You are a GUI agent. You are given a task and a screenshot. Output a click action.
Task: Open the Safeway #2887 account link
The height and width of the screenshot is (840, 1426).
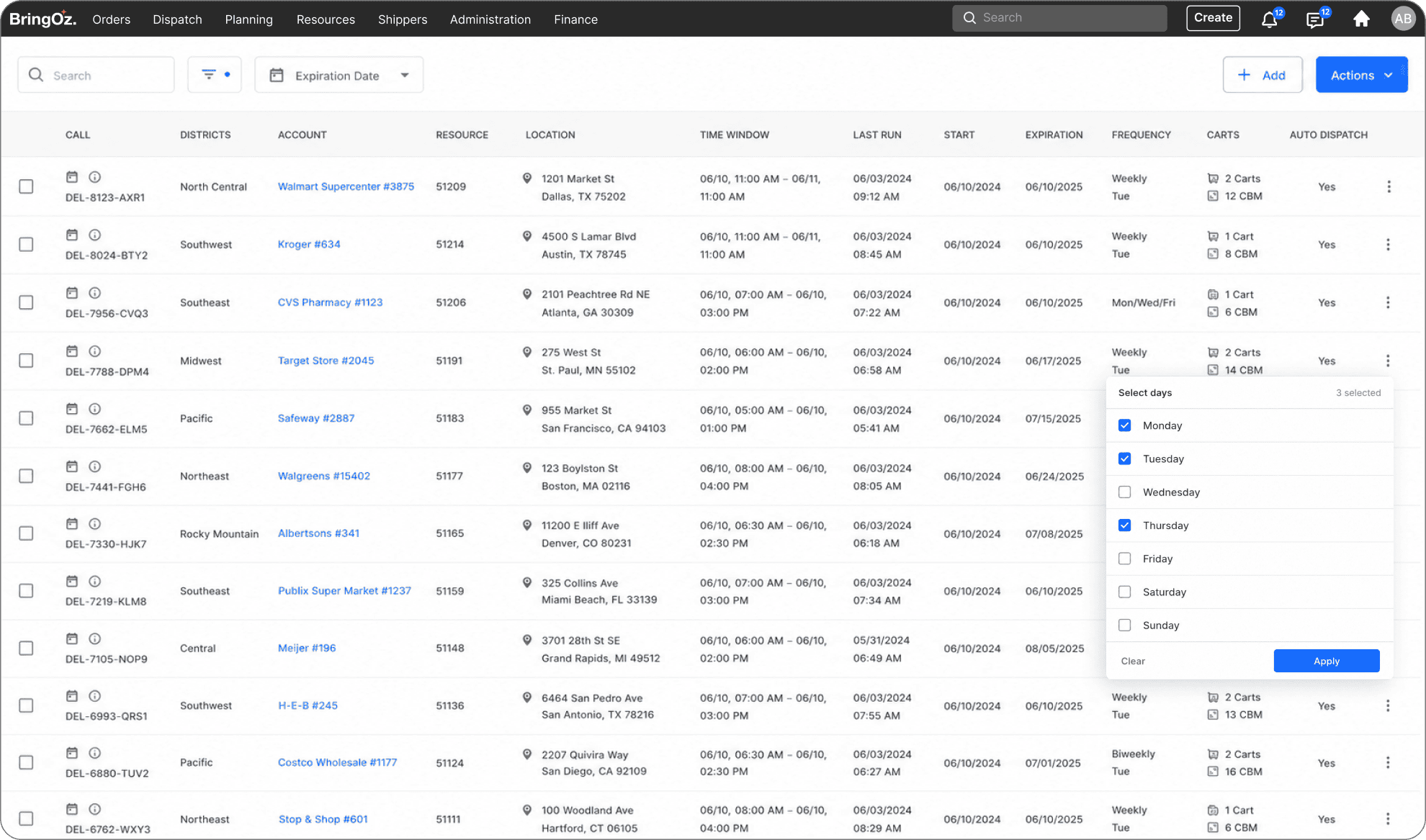pyautogui.click(x=316, y=418)
